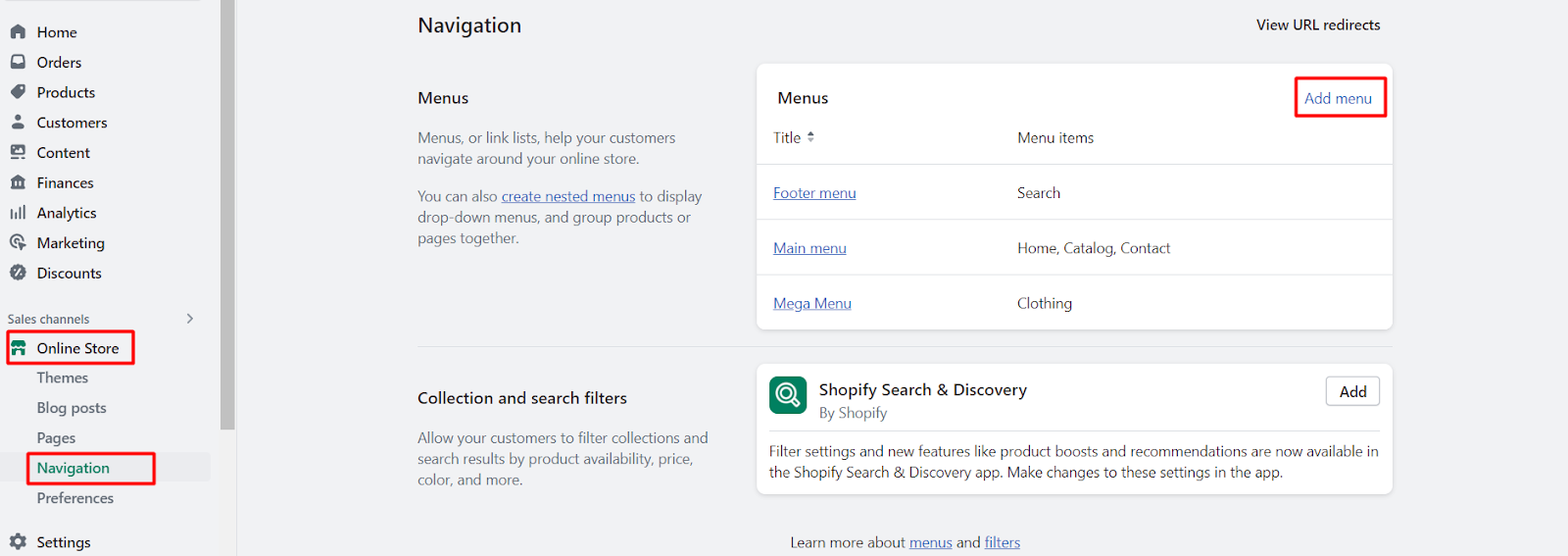Add the Search & Discovery app
The image size is (1568, 556).
(1352, 391)
